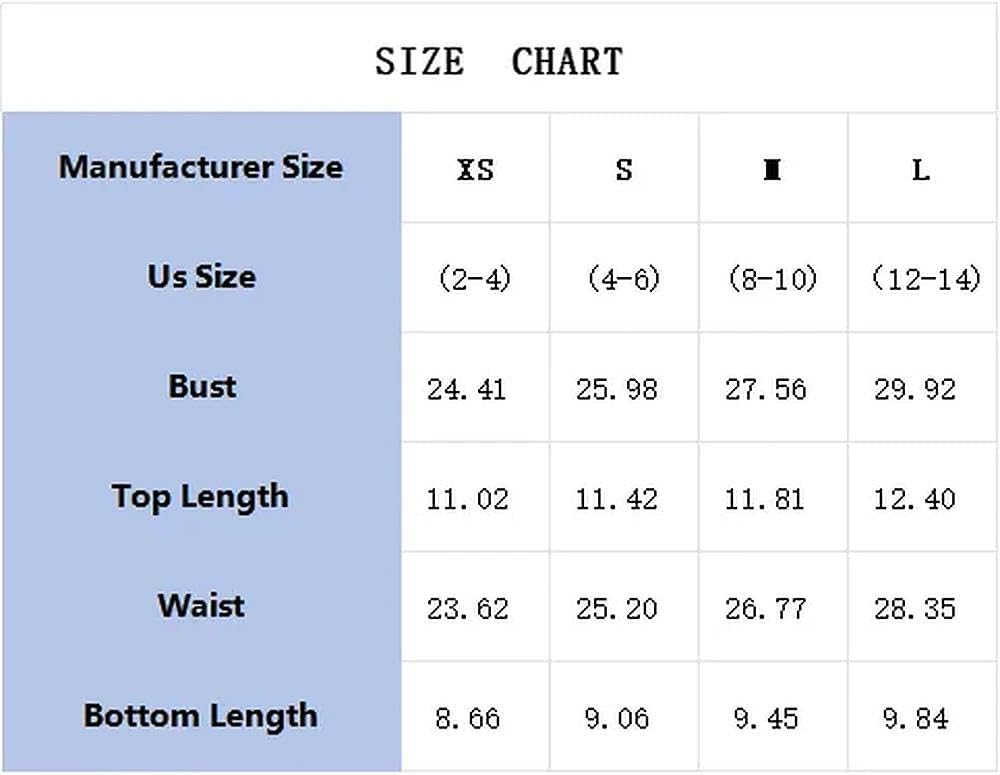Viewport: 1000px width, 775px height.
Task: Click the Top Length row label
Action: [x=200, y=498]
